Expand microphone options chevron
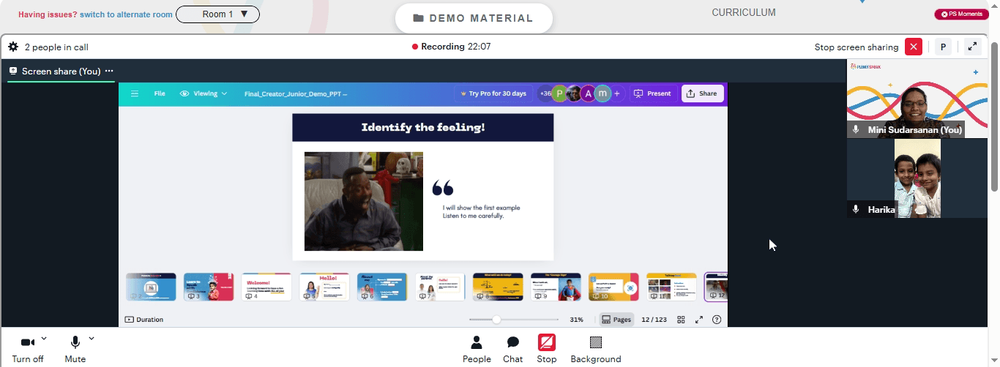The height and width of the screenshot is (367, 1000). [x=91, y=338]
